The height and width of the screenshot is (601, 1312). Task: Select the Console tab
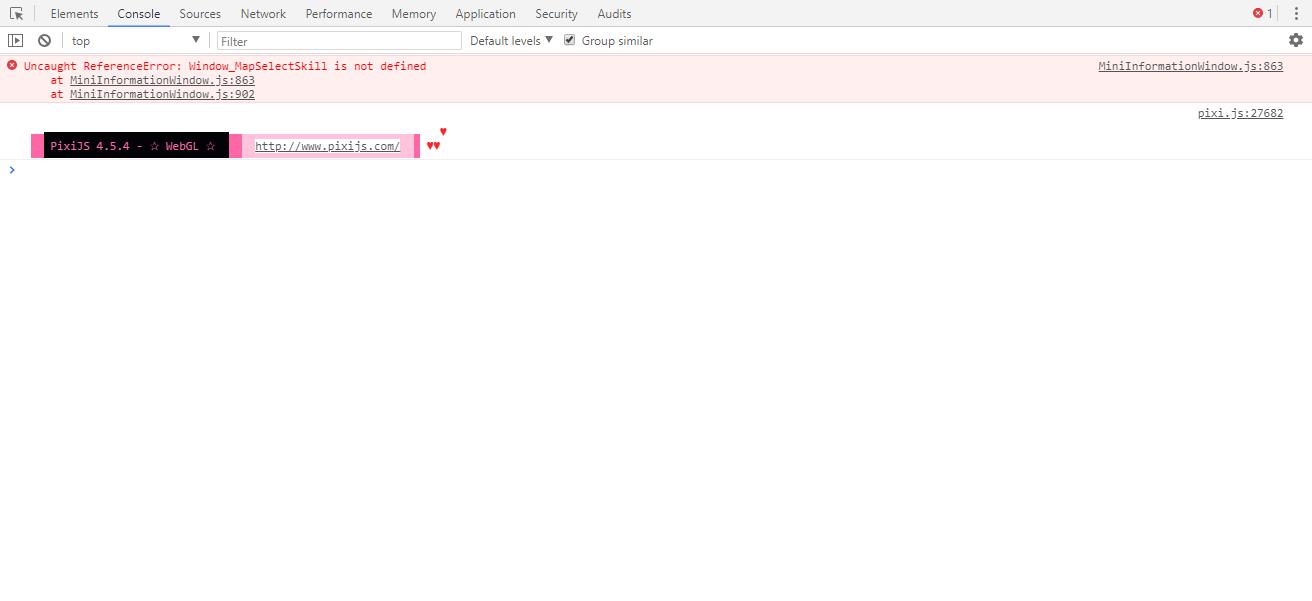(x=139, y=14)
